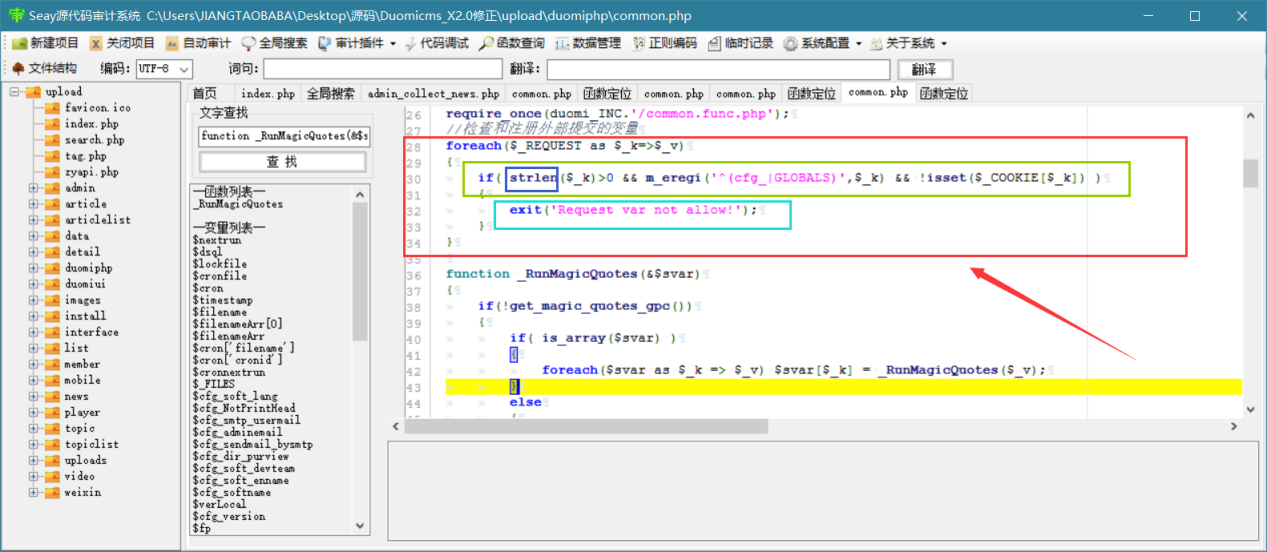Viewport: 1267px width, 552px height.
Task: Click the 翻译 (Translate) button
Action: coord(925,69)
